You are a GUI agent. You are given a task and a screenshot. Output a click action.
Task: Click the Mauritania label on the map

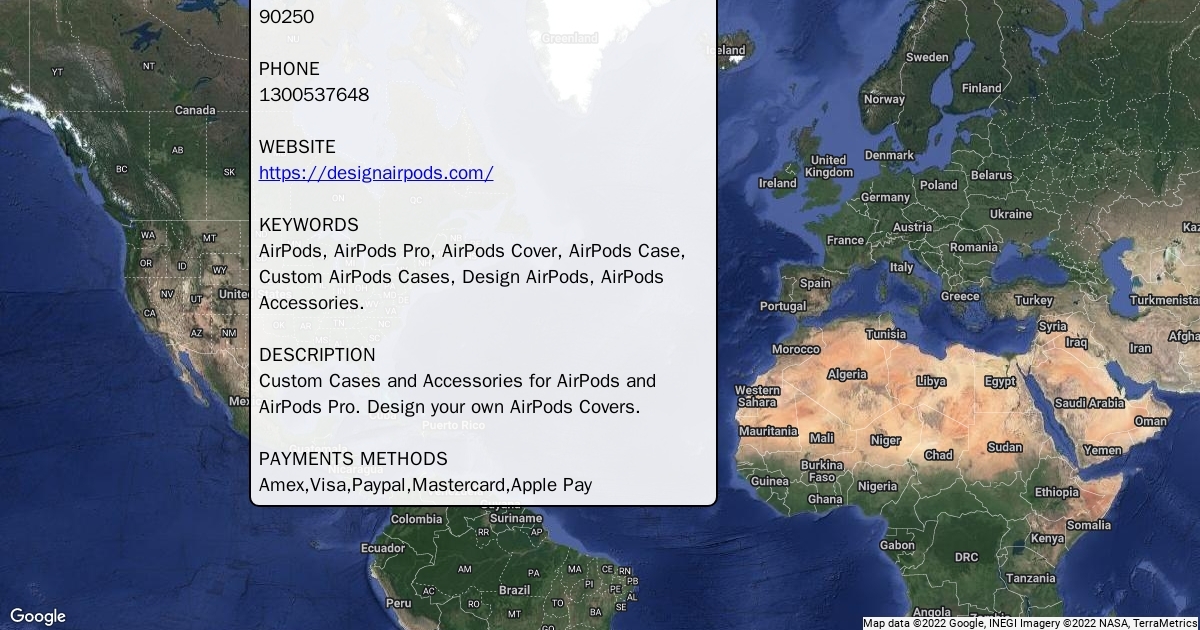coord(768,431)
